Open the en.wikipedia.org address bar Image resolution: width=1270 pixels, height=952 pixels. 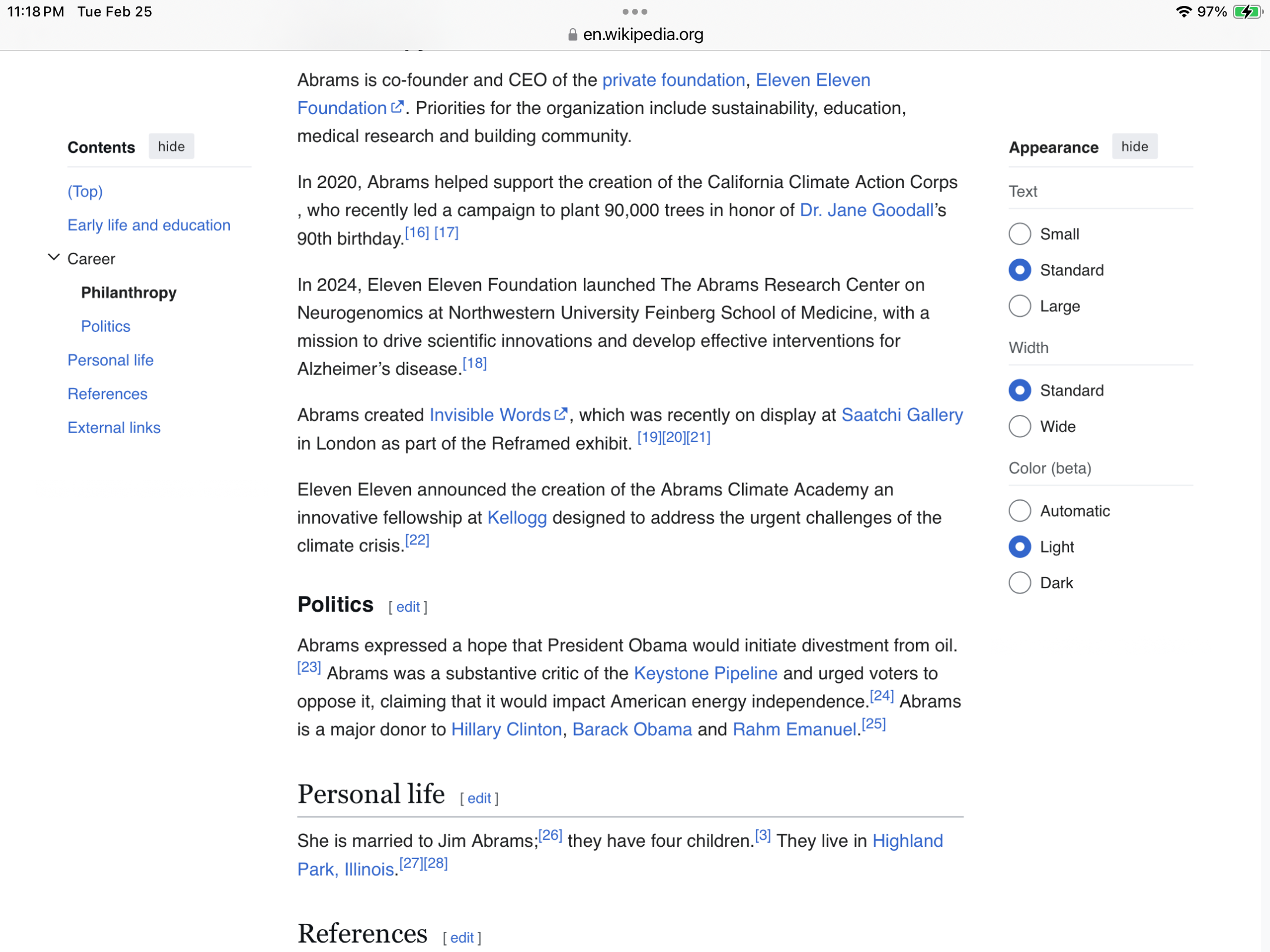click(x=635, y=35)
